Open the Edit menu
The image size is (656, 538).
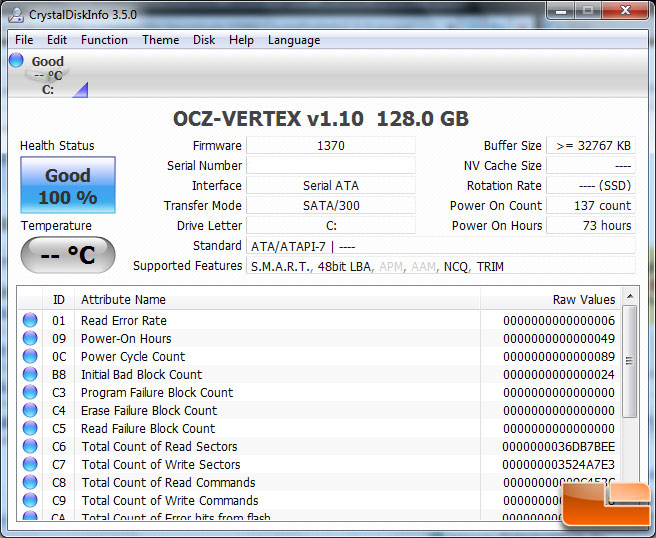pyautogui.click(x=57, y=40)
